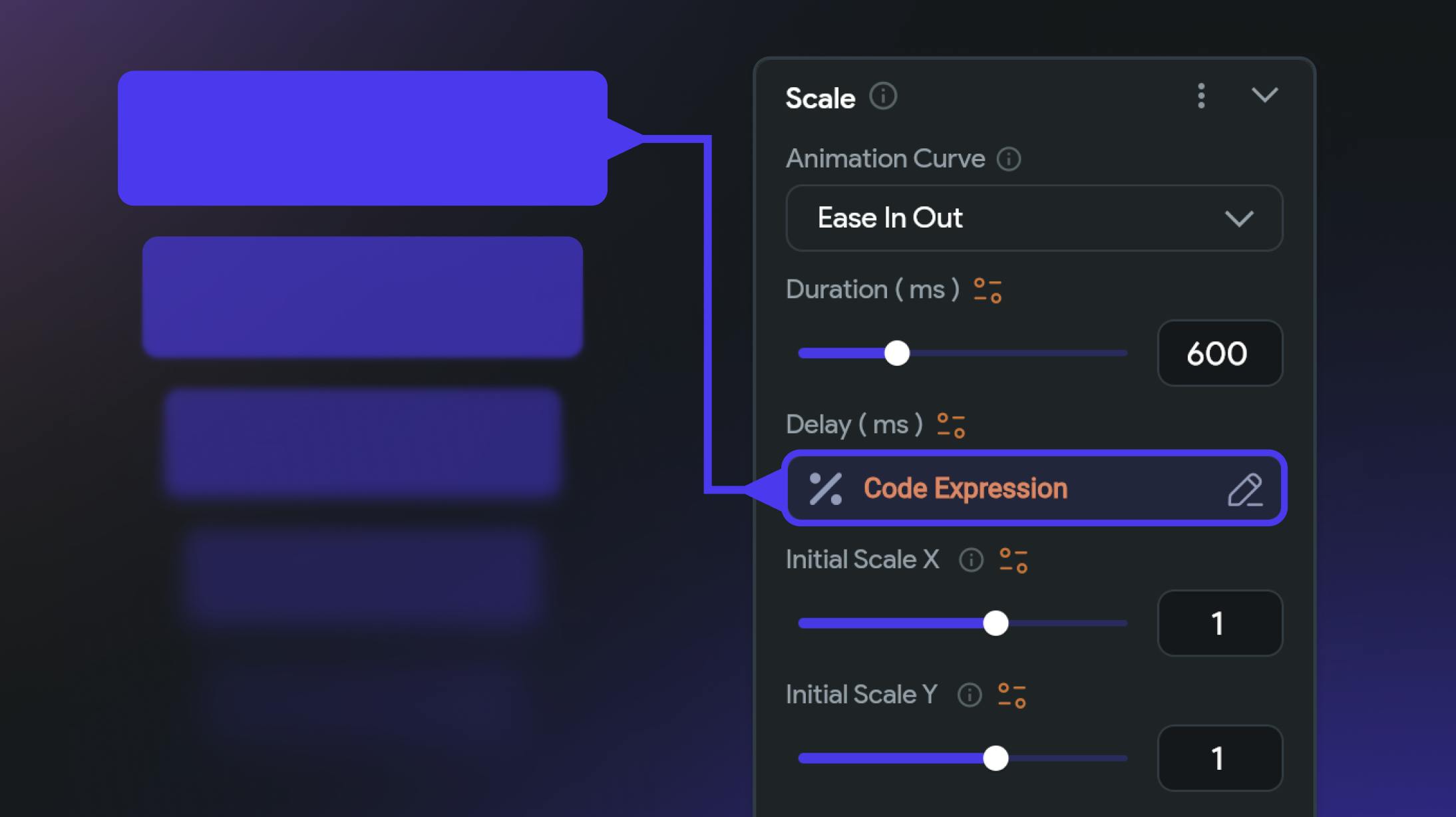Click the Initial Scale Y info icon
1456x817 pixels.
(x=970, y=695)
